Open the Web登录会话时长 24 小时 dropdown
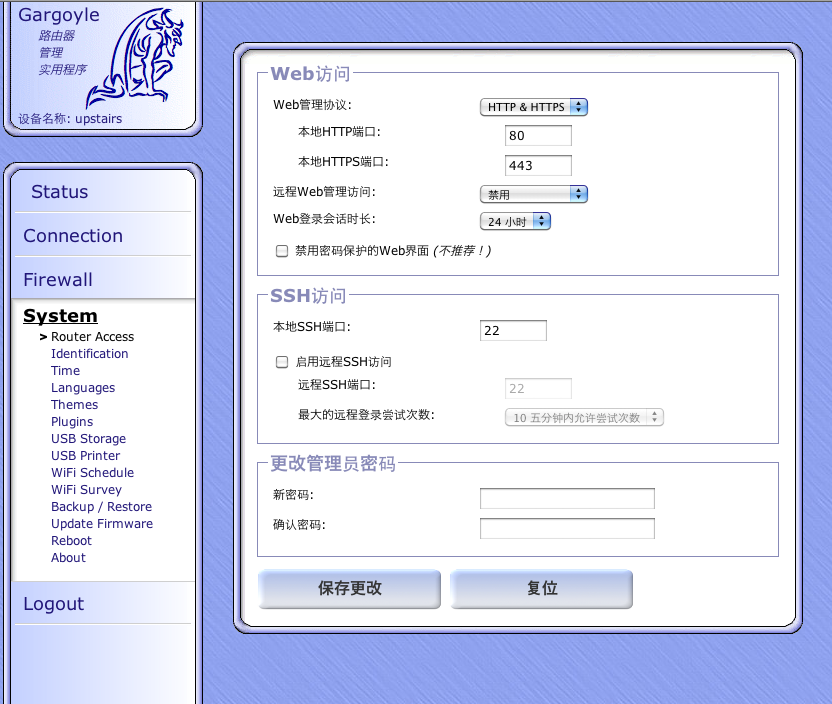The image size is (832, 704). 515,222
